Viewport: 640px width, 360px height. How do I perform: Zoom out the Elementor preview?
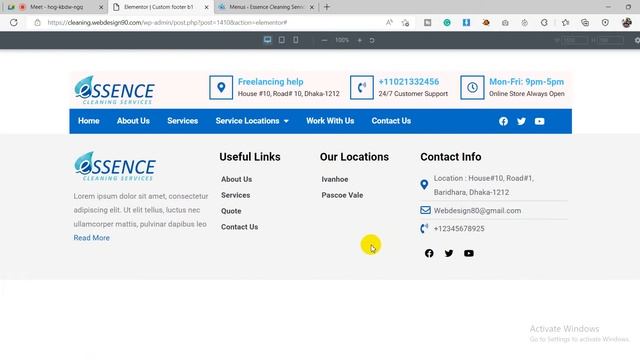[x=324, y=40]
